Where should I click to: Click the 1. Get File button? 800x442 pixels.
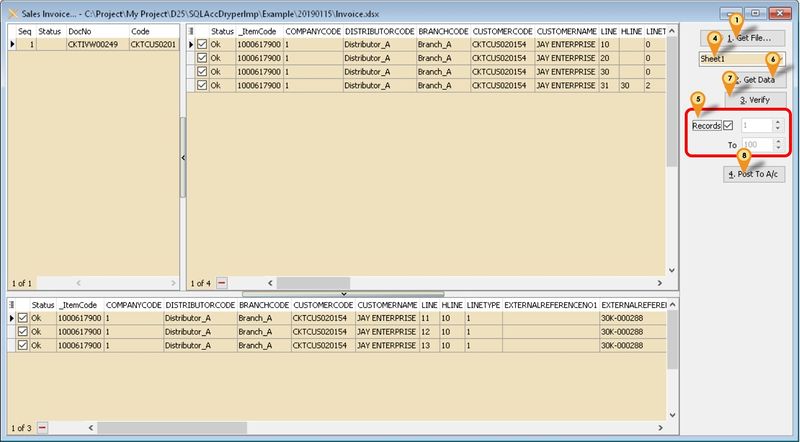click(x=742, y=37)
